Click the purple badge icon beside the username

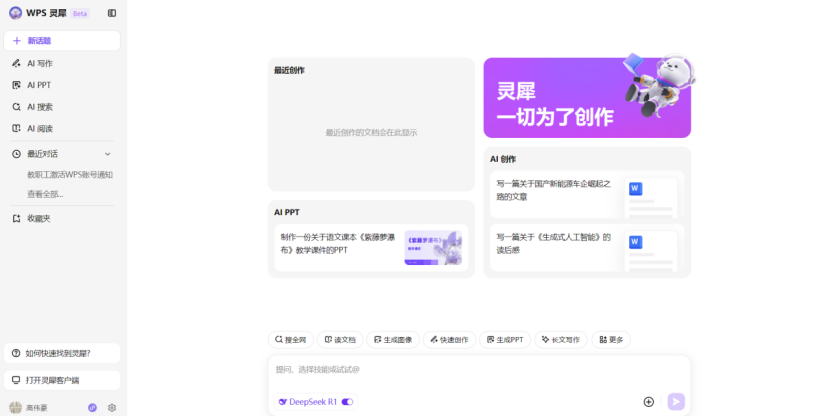tap(92, 408)
